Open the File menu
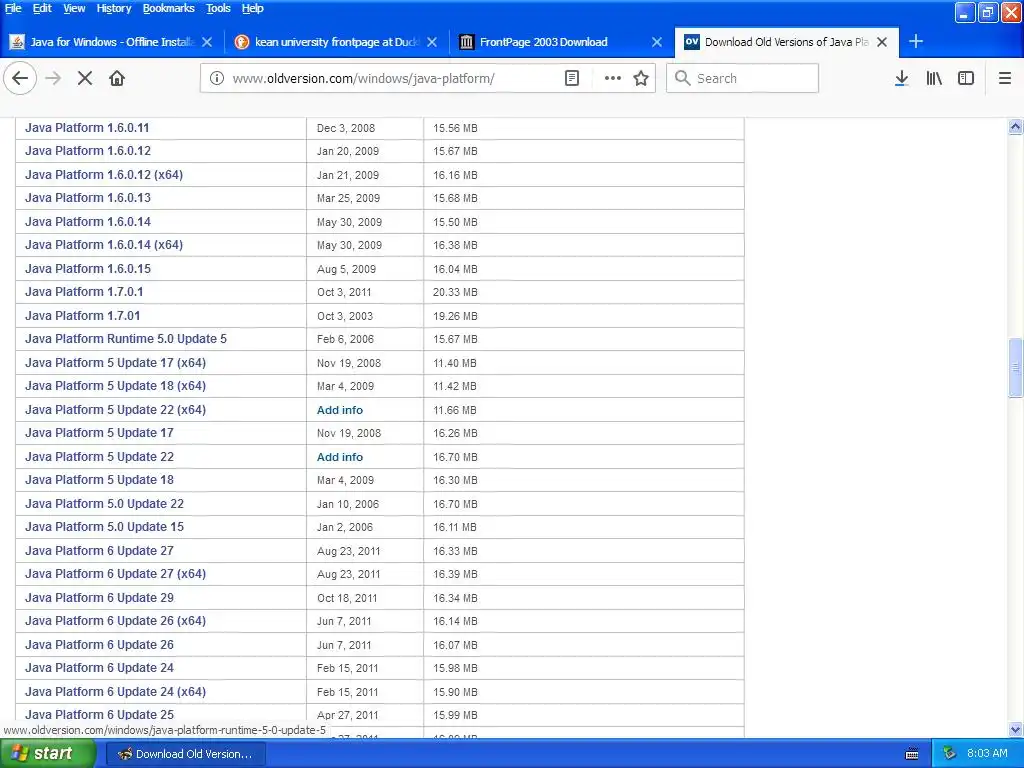 pyautogui.click(x=13, y=8)
